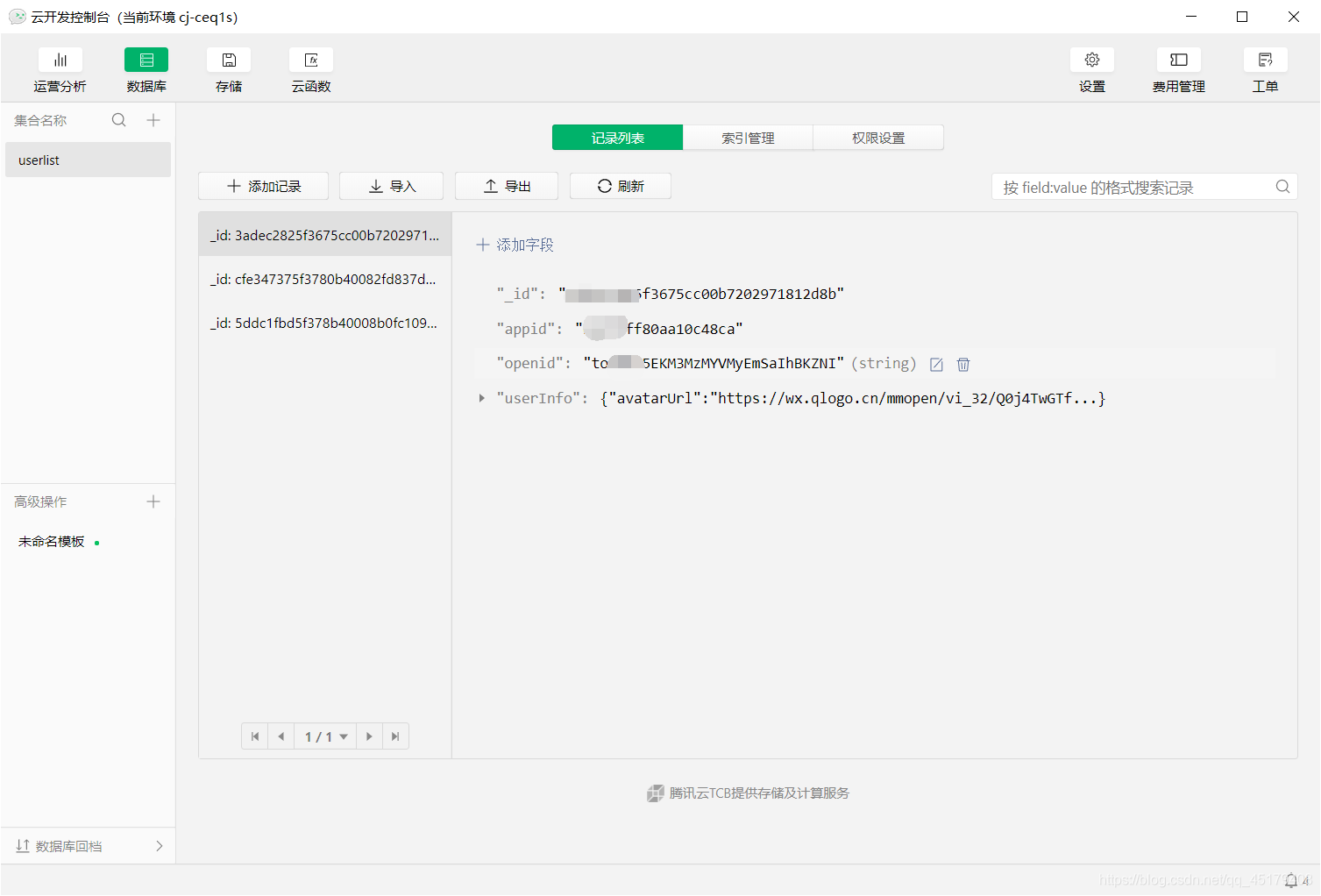The image size is (1321, 896).
Task: Go to the next page of records
Action: tap(369, 736)
